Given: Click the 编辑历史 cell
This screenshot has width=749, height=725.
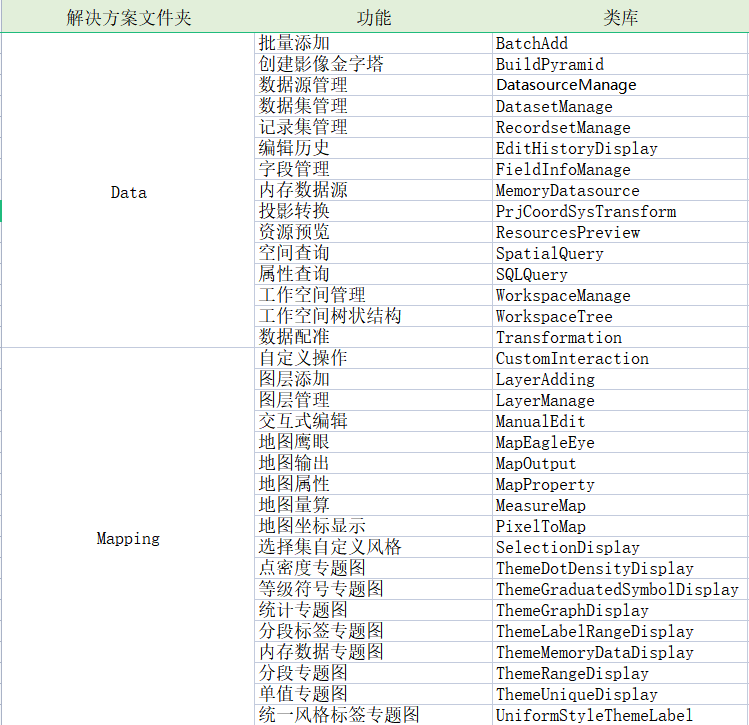Looking at the screenshot, I should [374, 149].
